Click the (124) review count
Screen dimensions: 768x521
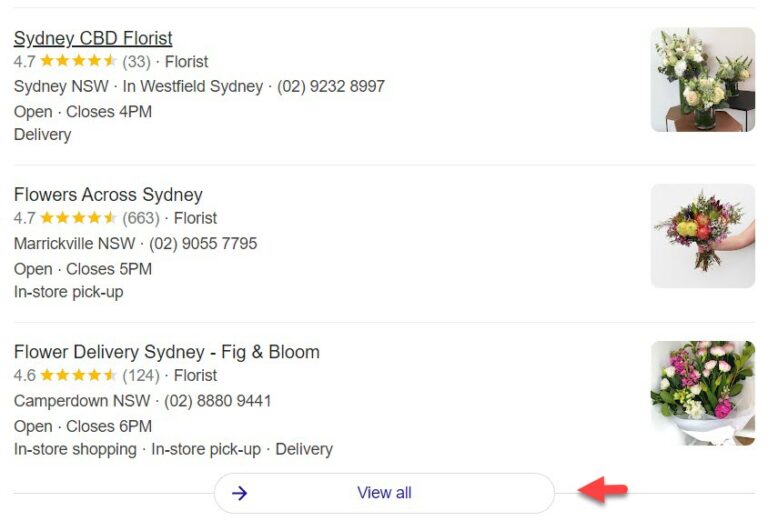pos(141,376)
